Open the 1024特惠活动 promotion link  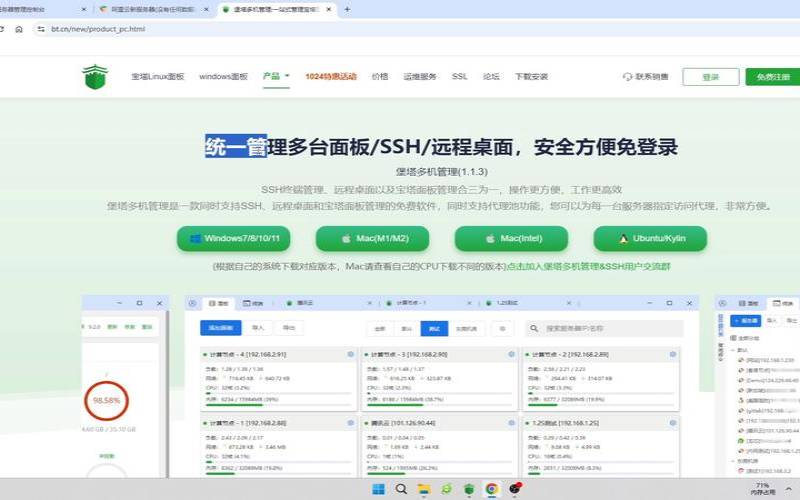[x=331, y=77]
